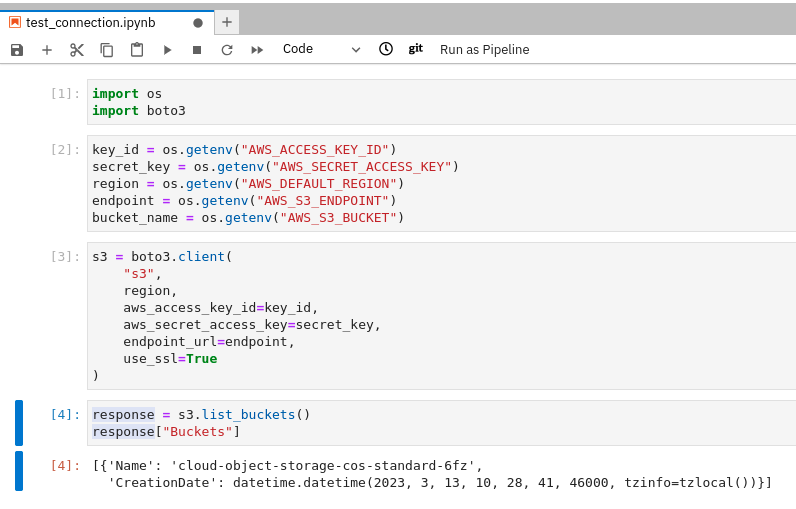Image resolution: width=796 pixels, height=509 pixels.
Task: Collapse cell 4 input using the blue bar
Action: [19, 422]
